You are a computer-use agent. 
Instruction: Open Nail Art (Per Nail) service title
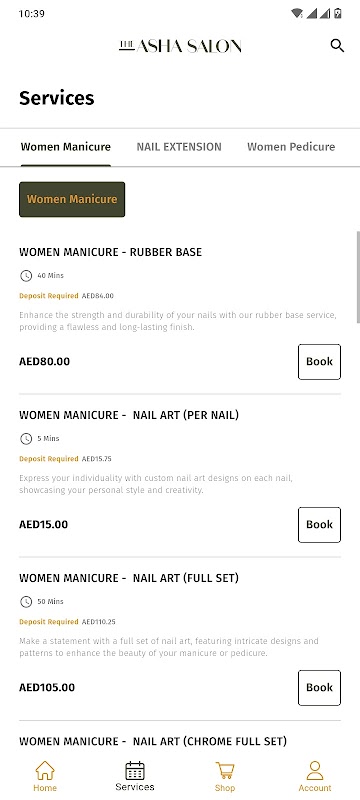pyautogui.click(x=129, y=415)
